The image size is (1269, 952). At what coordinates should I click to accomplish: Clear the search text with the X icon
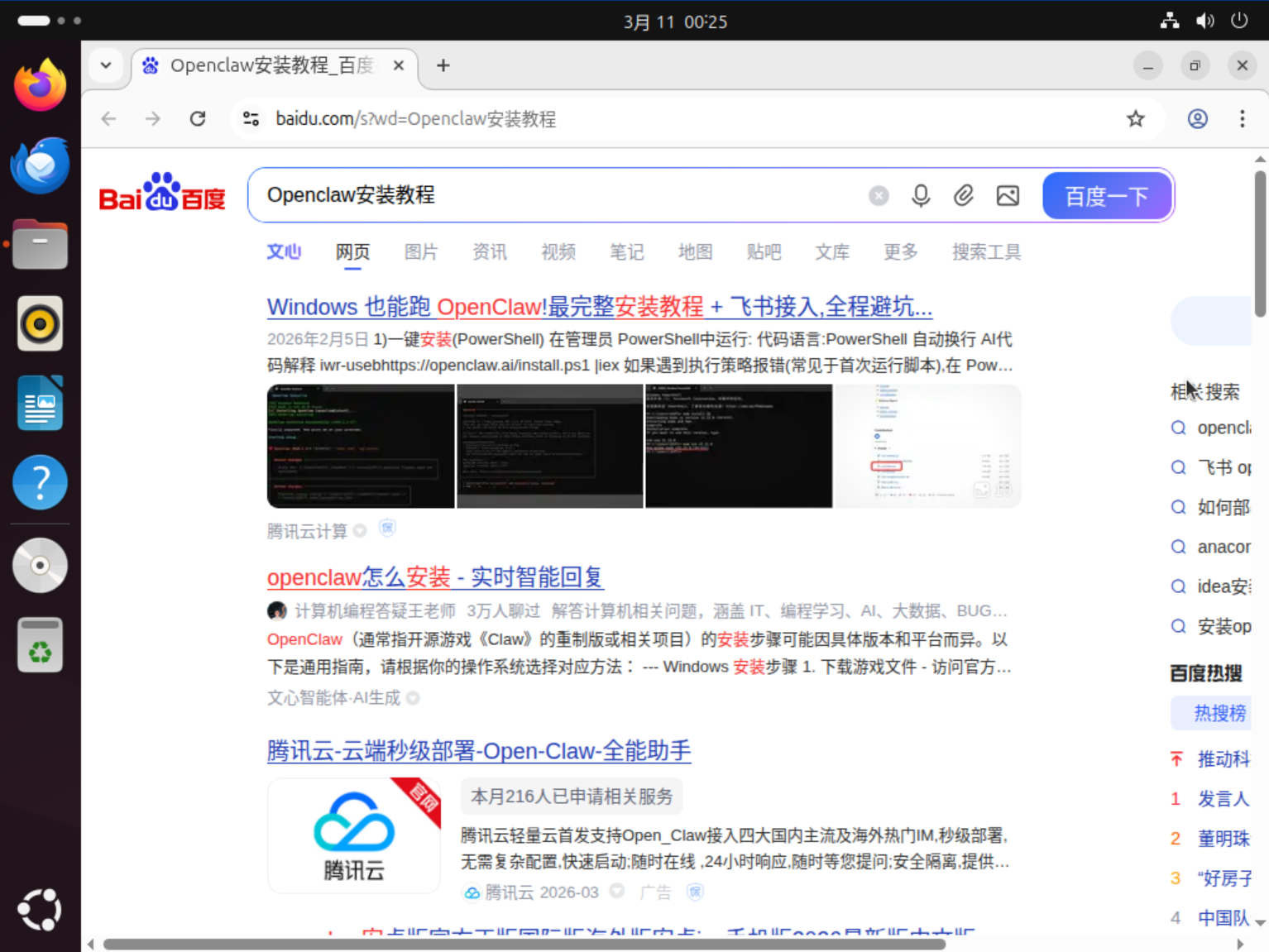[x=878, y=195]
